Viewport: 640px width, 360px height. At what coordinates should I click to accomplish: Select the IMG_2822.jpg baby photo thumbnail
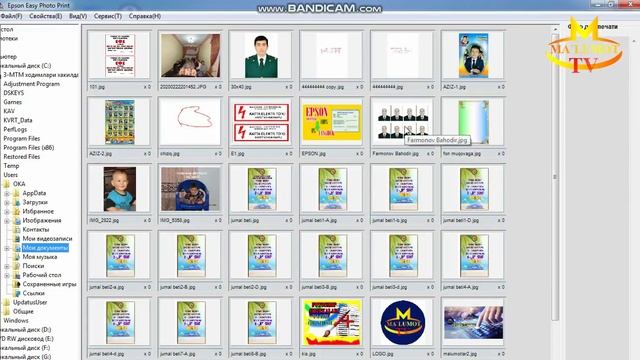click(120, 189)
